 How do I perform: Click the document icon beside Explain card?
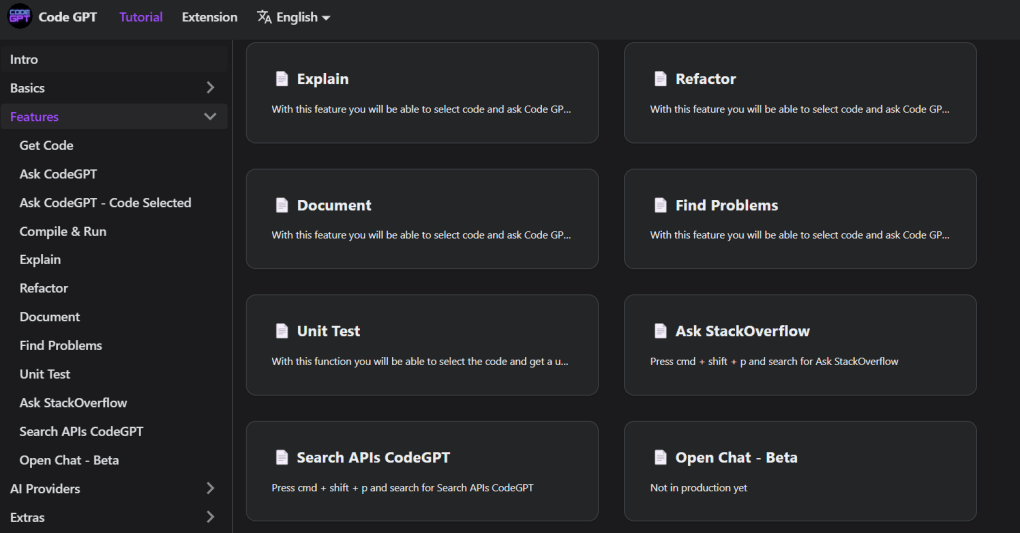(x=282, y=79)
